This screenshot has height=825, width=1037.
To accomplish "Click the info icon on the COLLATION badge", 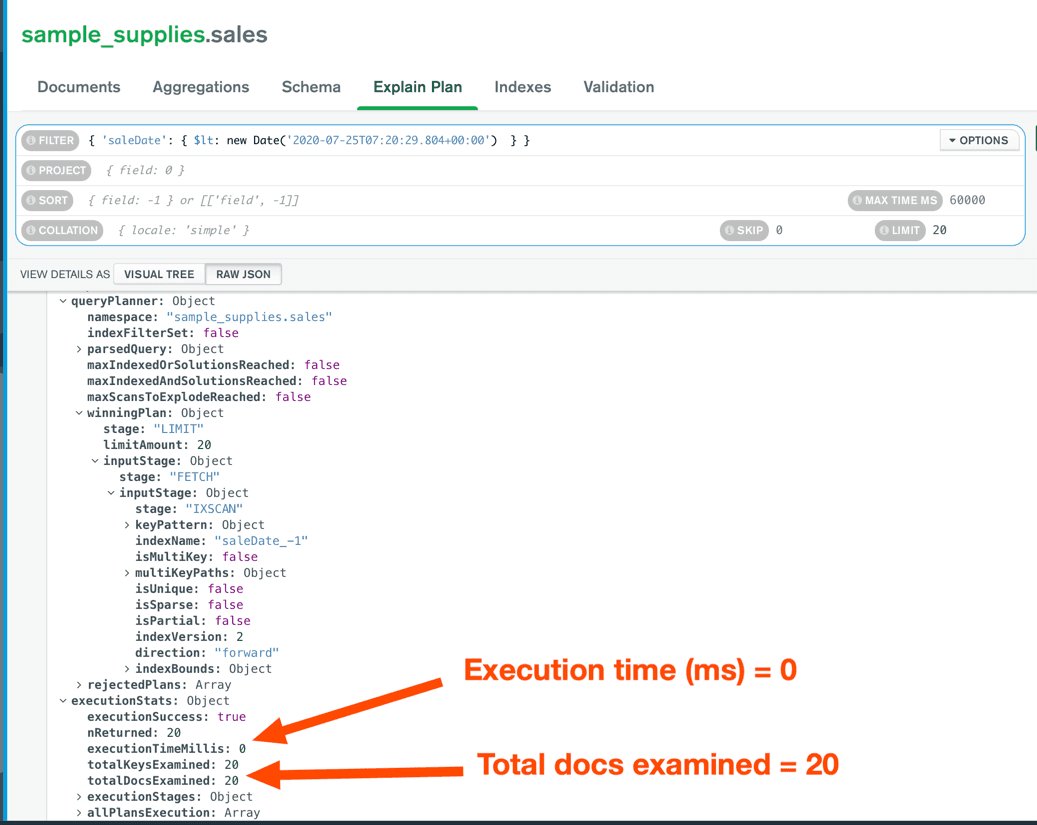I will (31, 230).
